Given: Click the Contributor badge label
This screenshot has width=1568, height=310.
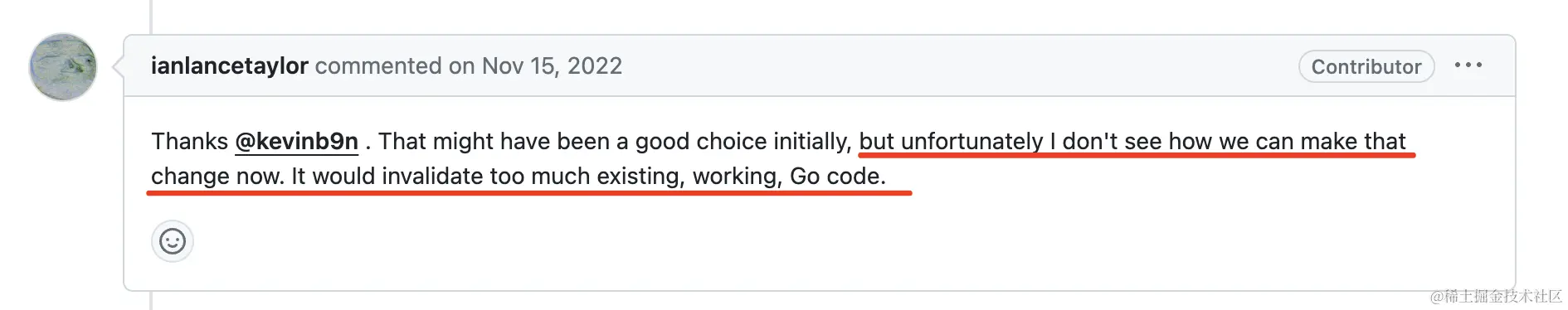Looking at the screenshot, I should pos(1366,66).
